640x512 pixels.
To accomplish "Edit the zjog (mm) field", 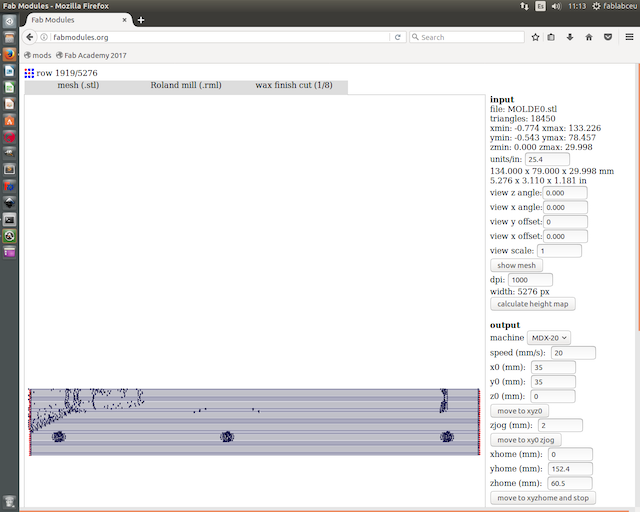I will tap(560, 425).
